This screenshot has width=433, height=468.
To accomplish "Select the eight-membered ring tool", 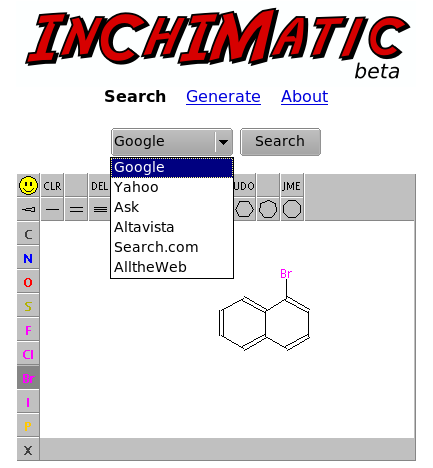I will 292,209.
